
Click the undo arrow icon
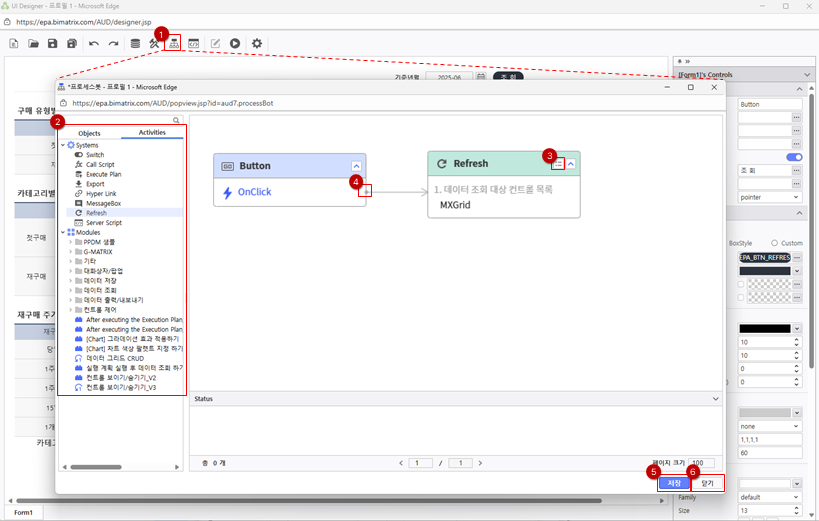(94, 43)
